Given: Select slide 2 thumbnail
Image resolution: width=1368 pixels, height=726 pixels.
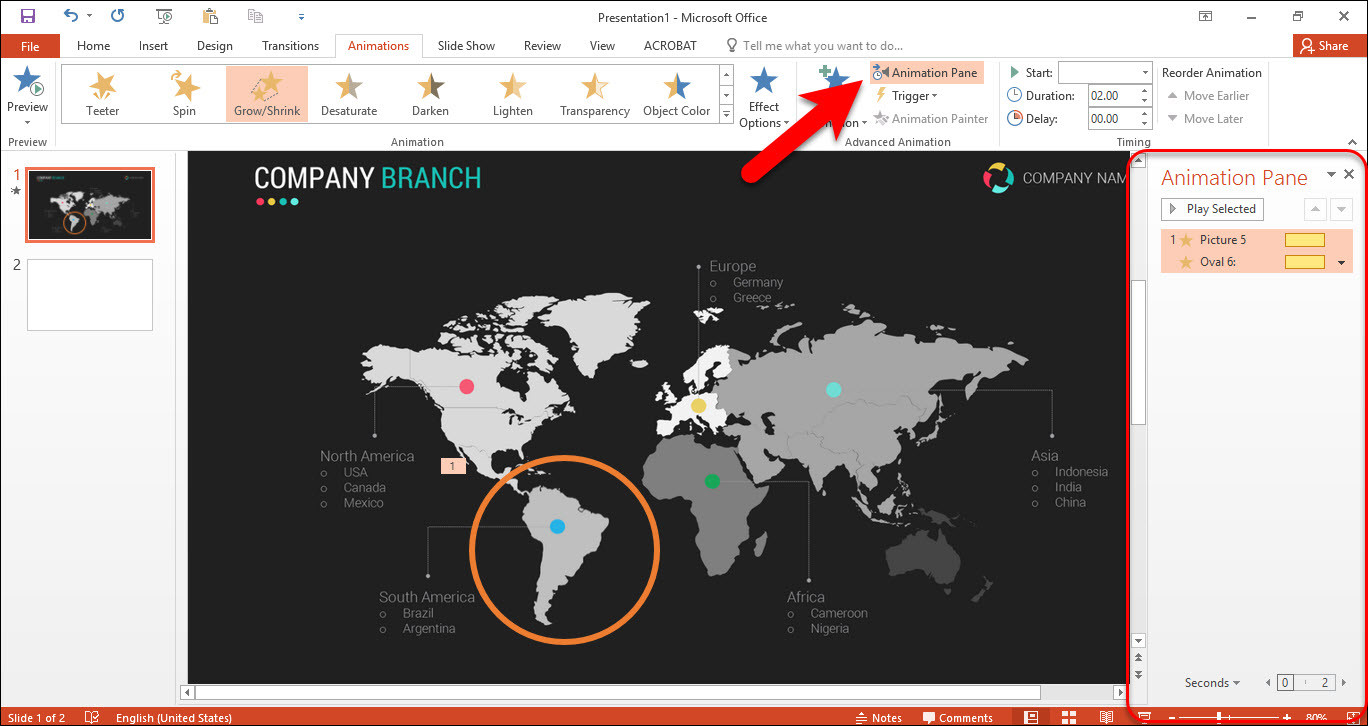Looking at the screenshot, I should (x=89, y=294).
